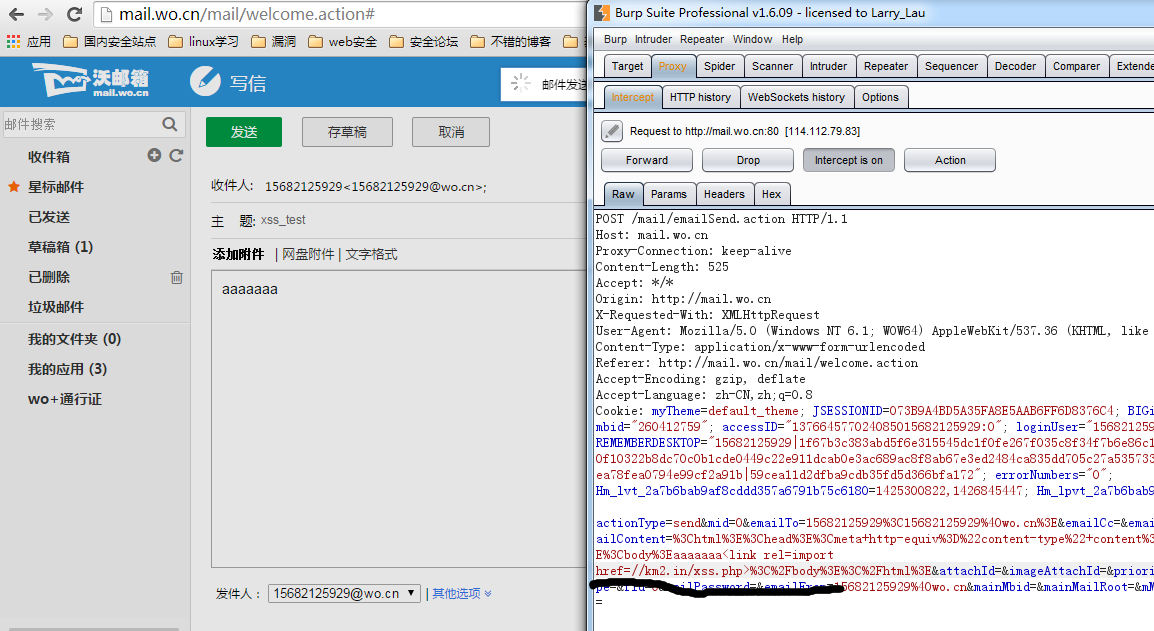This screenshot has width=1154, height=631.
Task: Show the Raw request view
Action: click(x=623, y=194)
